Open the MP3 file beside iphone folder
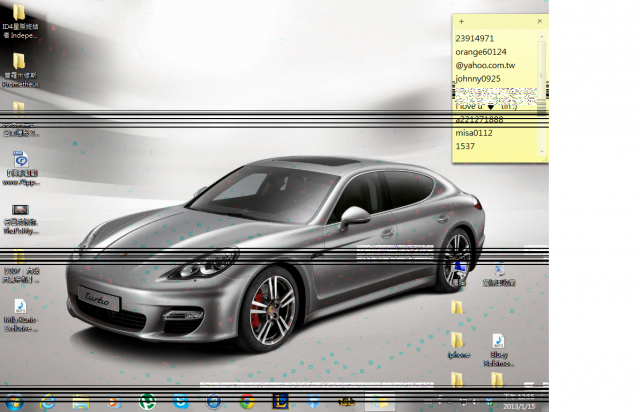Viewport: 640px width, 412px height. coord(498,350)
